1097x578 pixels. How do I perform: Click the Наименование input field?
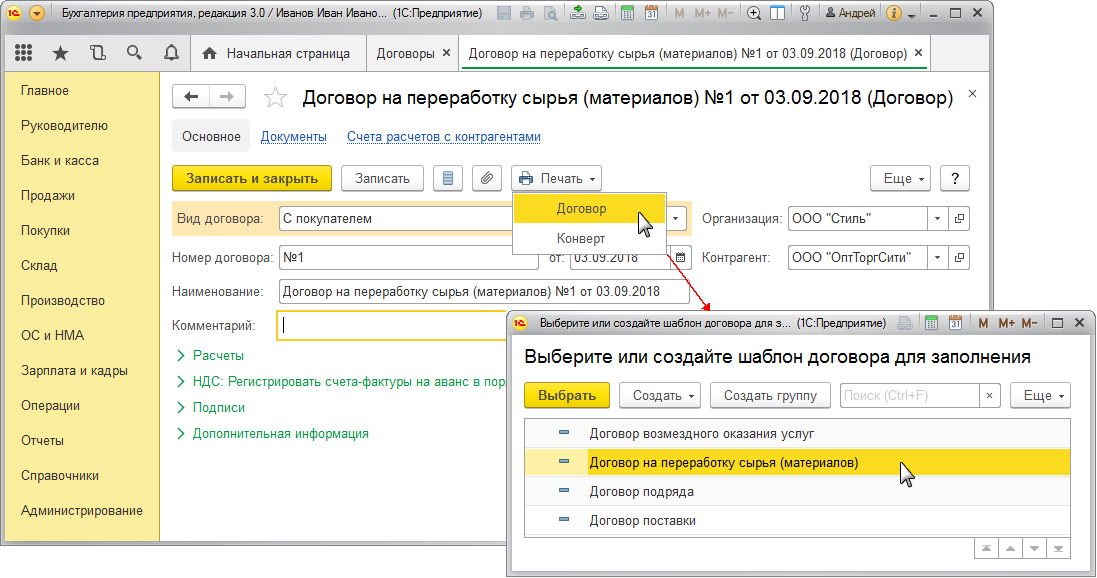coord(483,292)
